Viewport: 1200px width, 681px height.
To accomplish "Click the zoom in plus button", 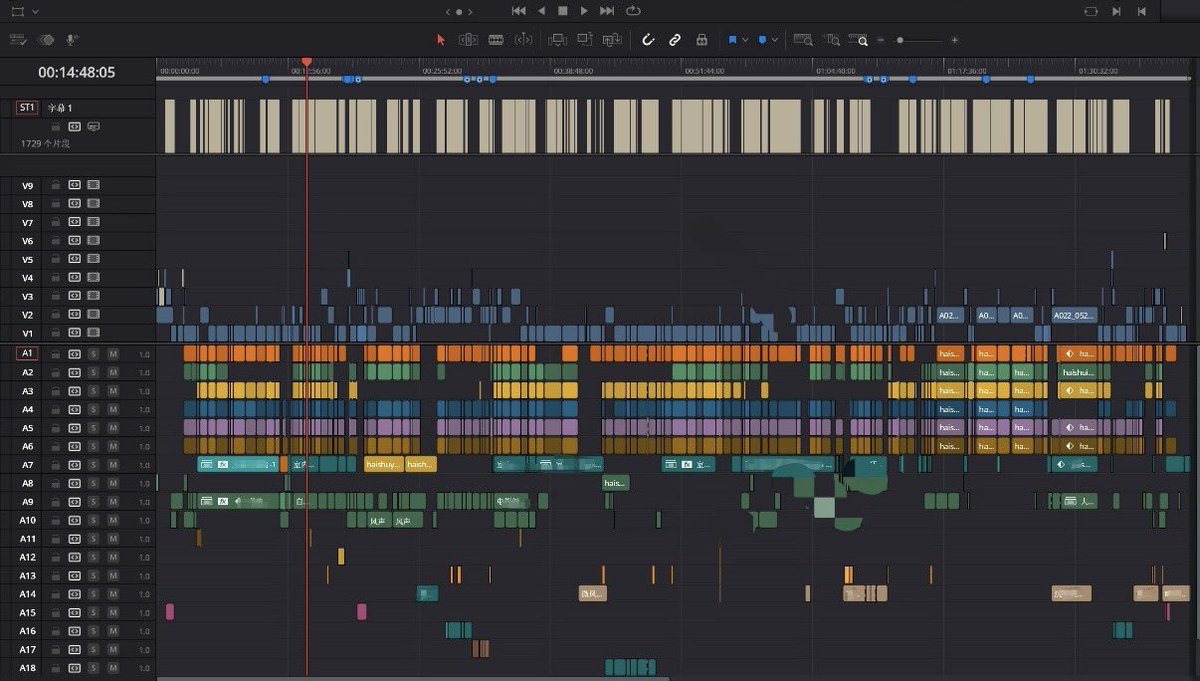I will (955, 40).
